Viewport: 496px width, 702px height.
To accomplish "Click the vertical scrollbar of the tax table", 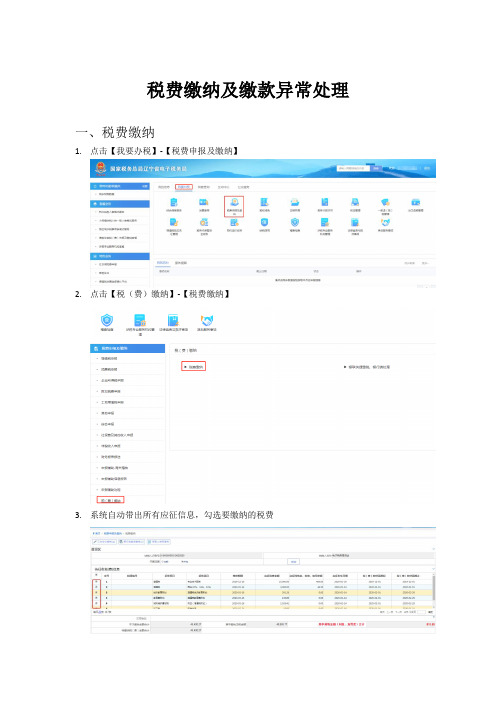I will (434, 589).
